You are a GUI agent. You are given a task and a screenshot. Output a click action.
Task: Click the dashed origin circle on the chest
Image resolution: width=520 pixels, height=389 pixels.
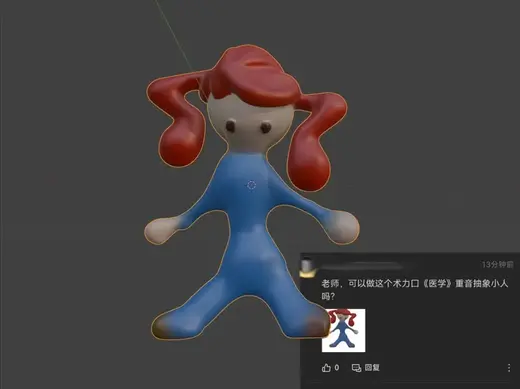(x=251, y=185)
